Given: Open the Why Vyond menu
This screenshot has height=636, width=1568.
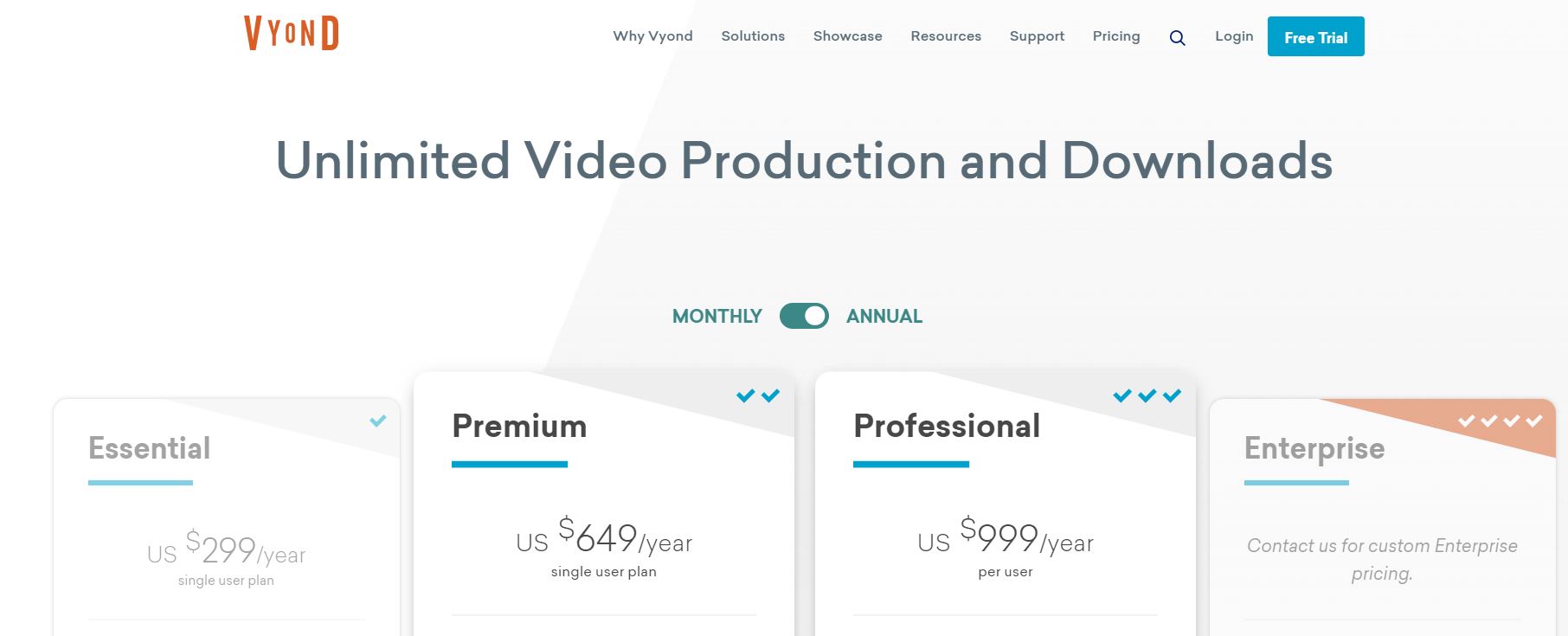Looking at the screenshot, I should click(652, 36).
